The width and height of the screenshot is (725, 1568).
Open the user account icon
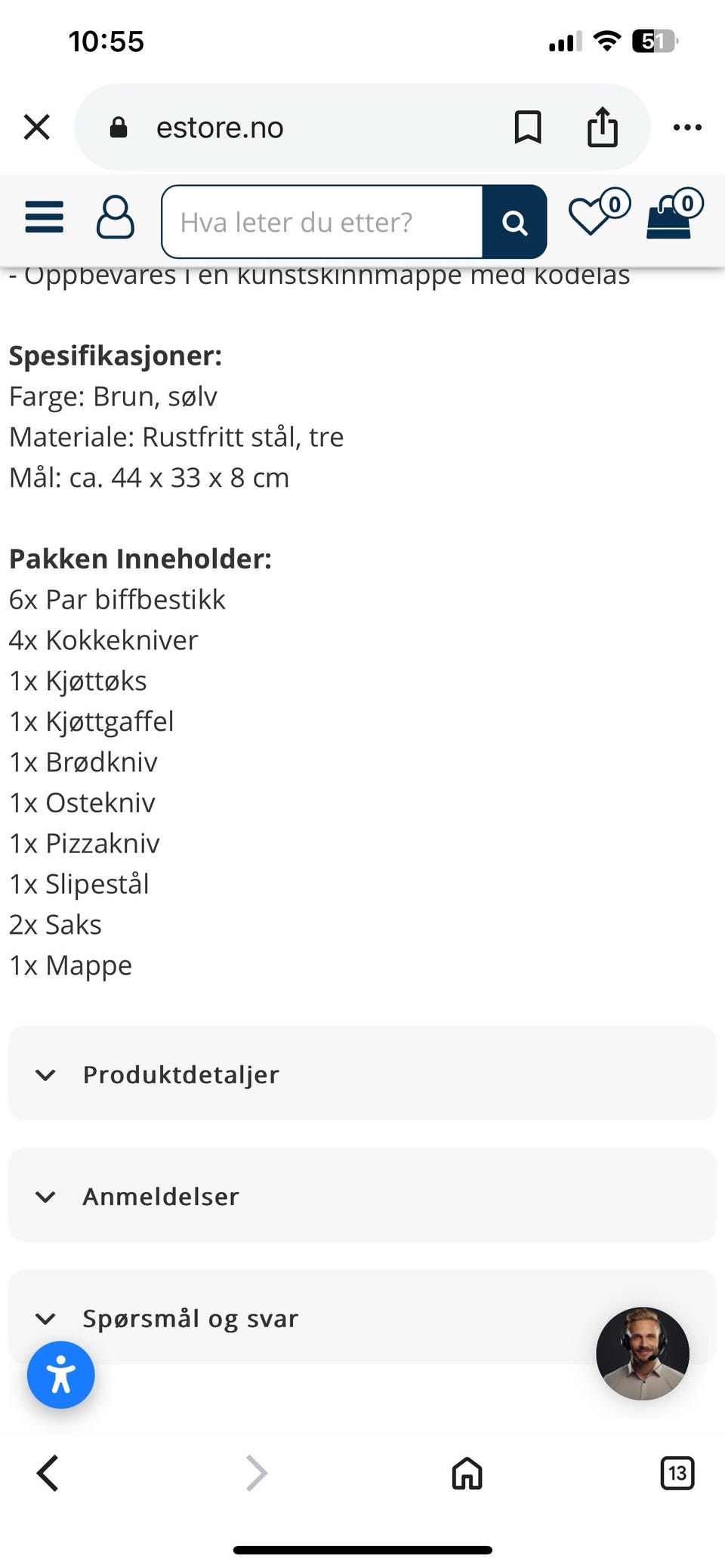(x=116, y=217)
